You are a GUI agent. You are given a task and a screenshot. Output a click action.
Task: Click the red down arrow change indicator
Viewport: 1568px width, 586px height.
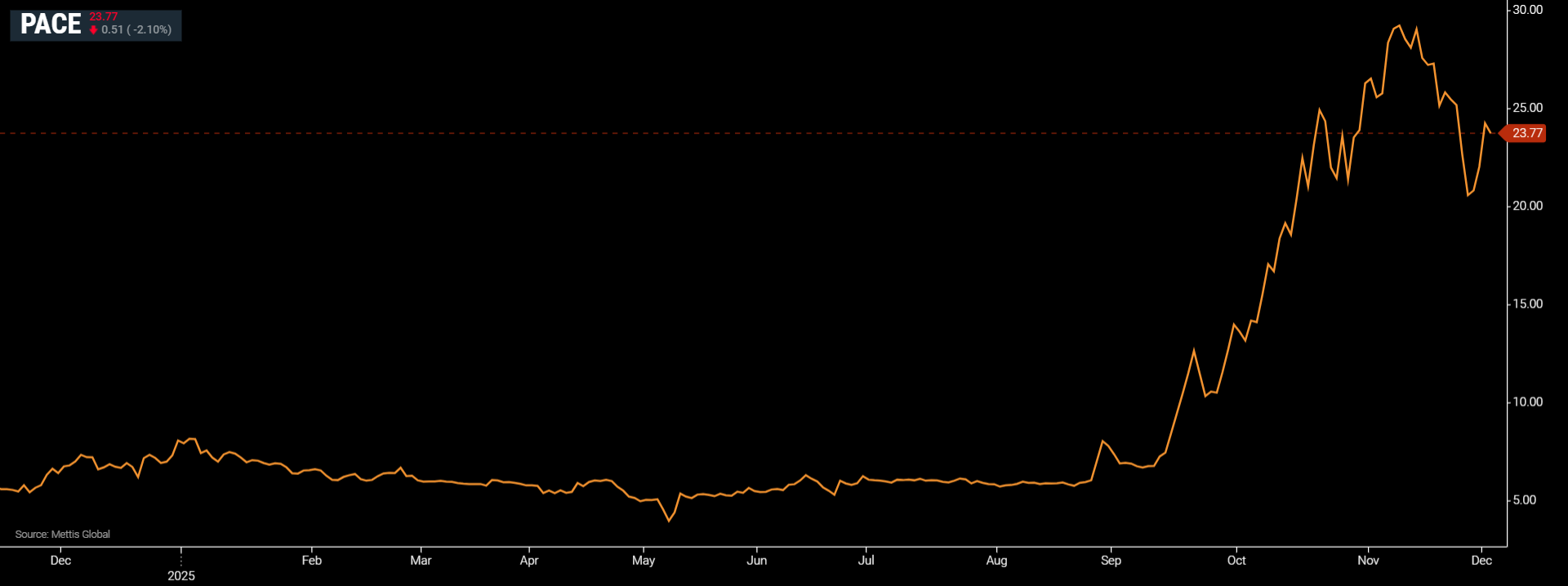tap(94, 30)
